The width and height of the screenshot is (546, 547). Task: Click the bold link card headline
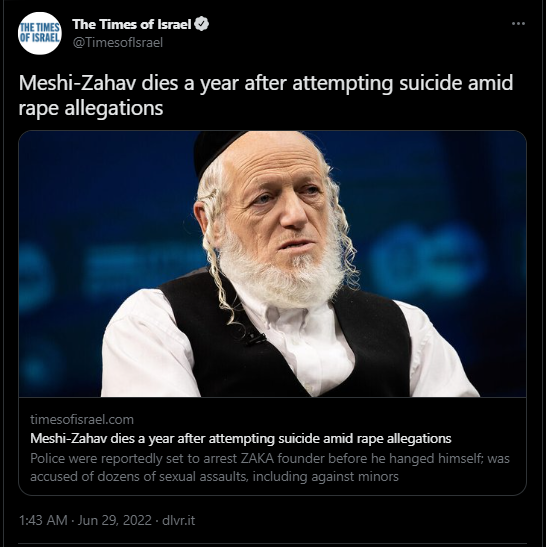[241, 438]
